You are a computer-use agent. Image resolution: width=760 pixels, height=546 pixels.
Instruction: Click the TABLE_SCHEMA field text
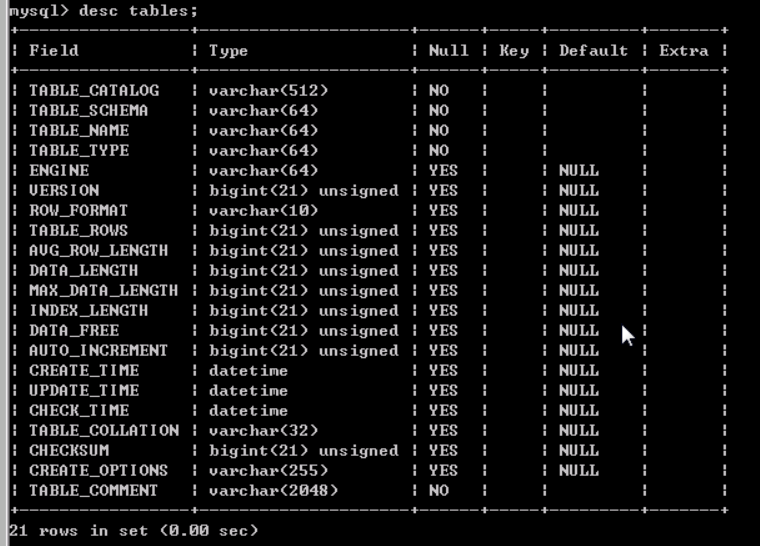tap(89, 110)
